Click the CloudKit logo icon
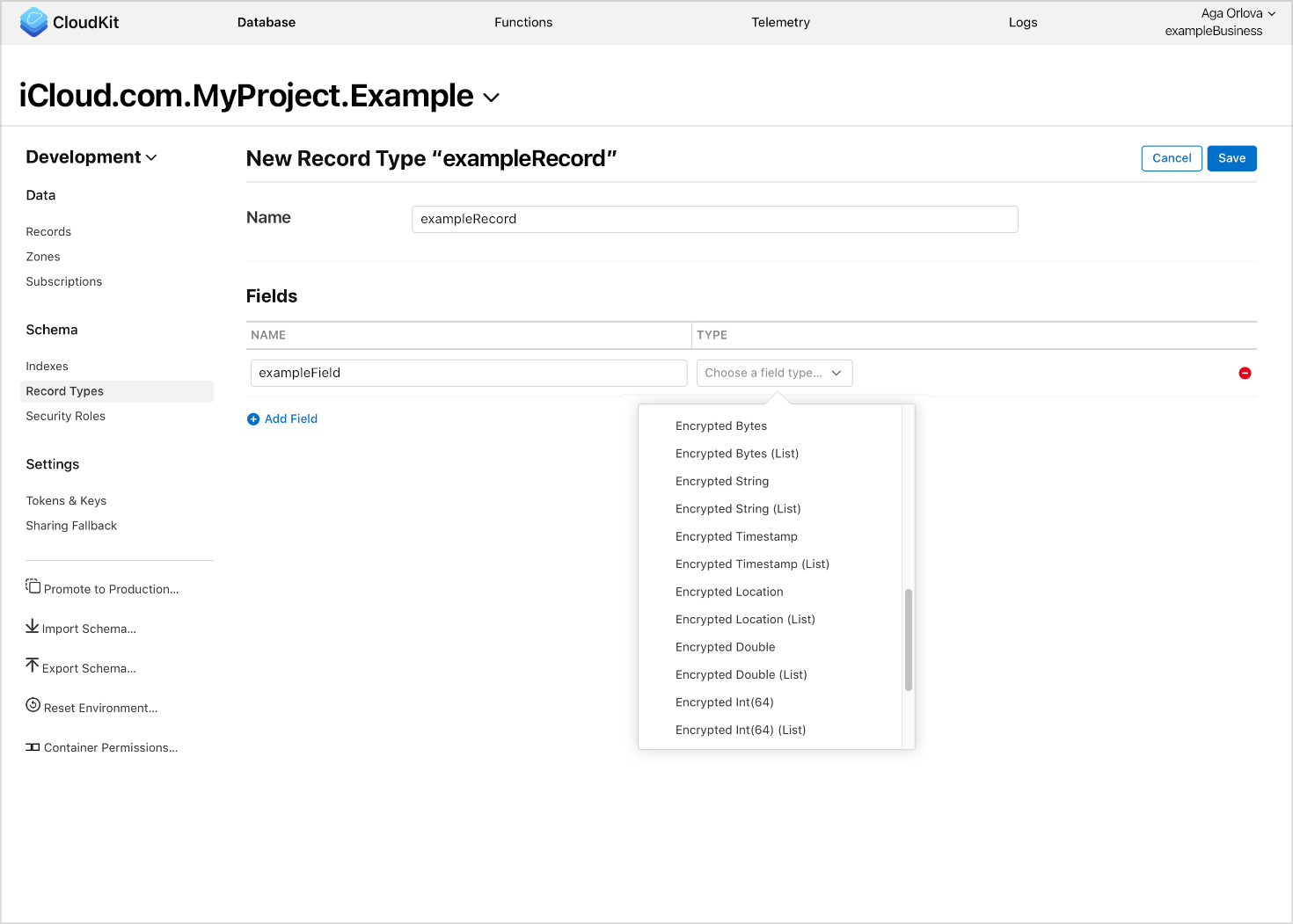 click(33, 22)
